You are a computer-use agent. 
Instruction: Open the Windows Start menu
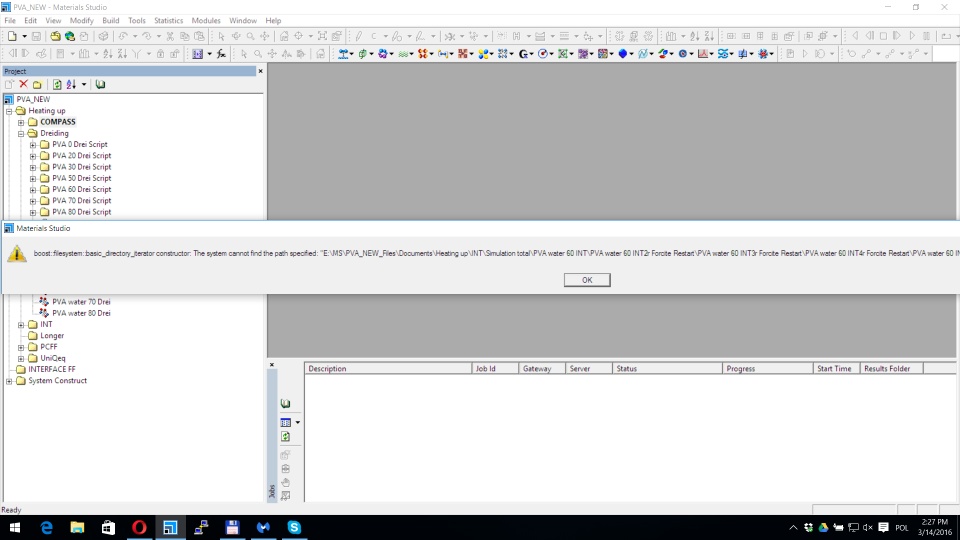(x=15, y=527)
